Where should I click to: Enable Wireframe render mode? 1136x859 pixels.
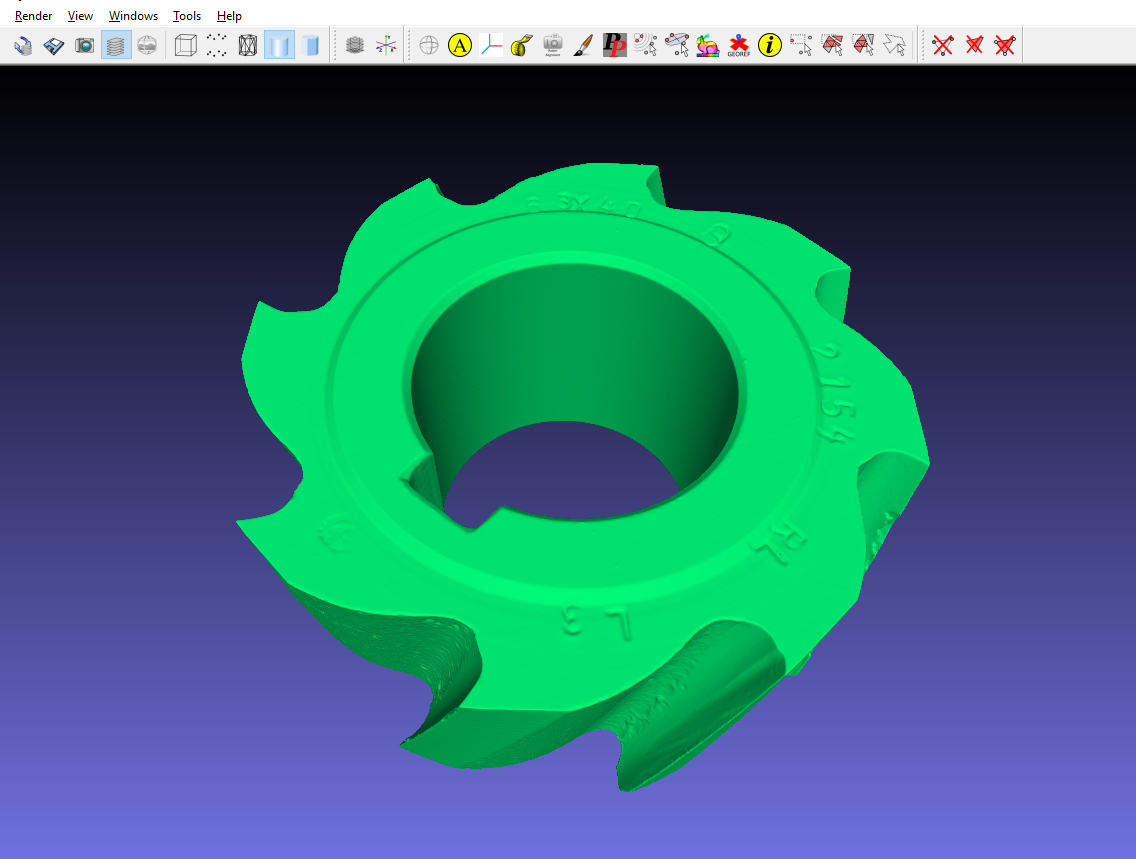tap(248, 45)
